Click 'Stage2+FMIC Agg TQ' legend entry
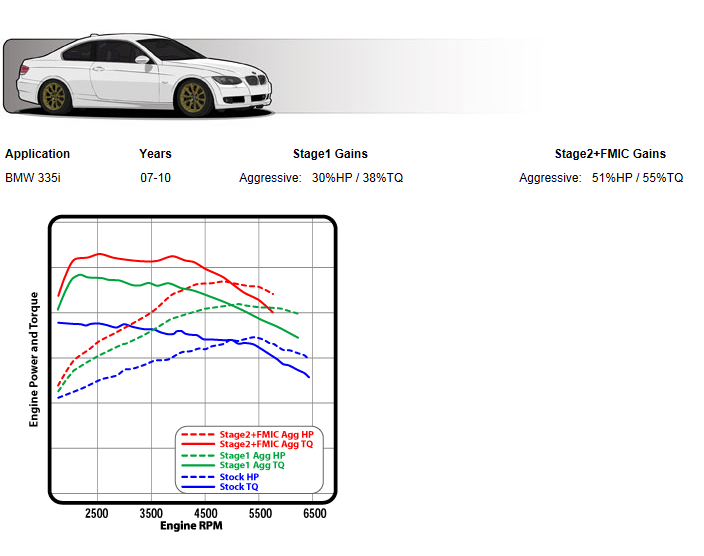This screenshot has height=556, width=704. point(266,444)
